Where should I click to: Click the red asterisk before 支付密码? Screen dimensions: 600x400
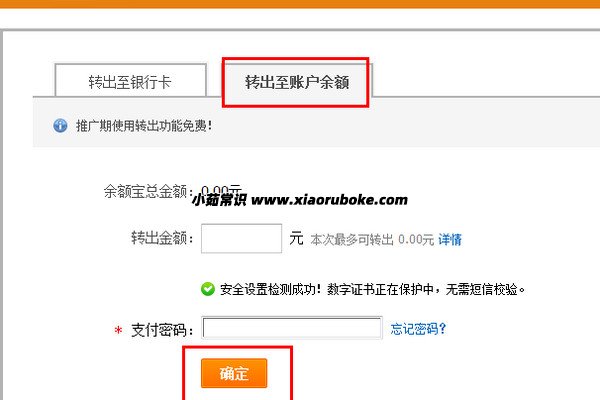click(118, 330)
